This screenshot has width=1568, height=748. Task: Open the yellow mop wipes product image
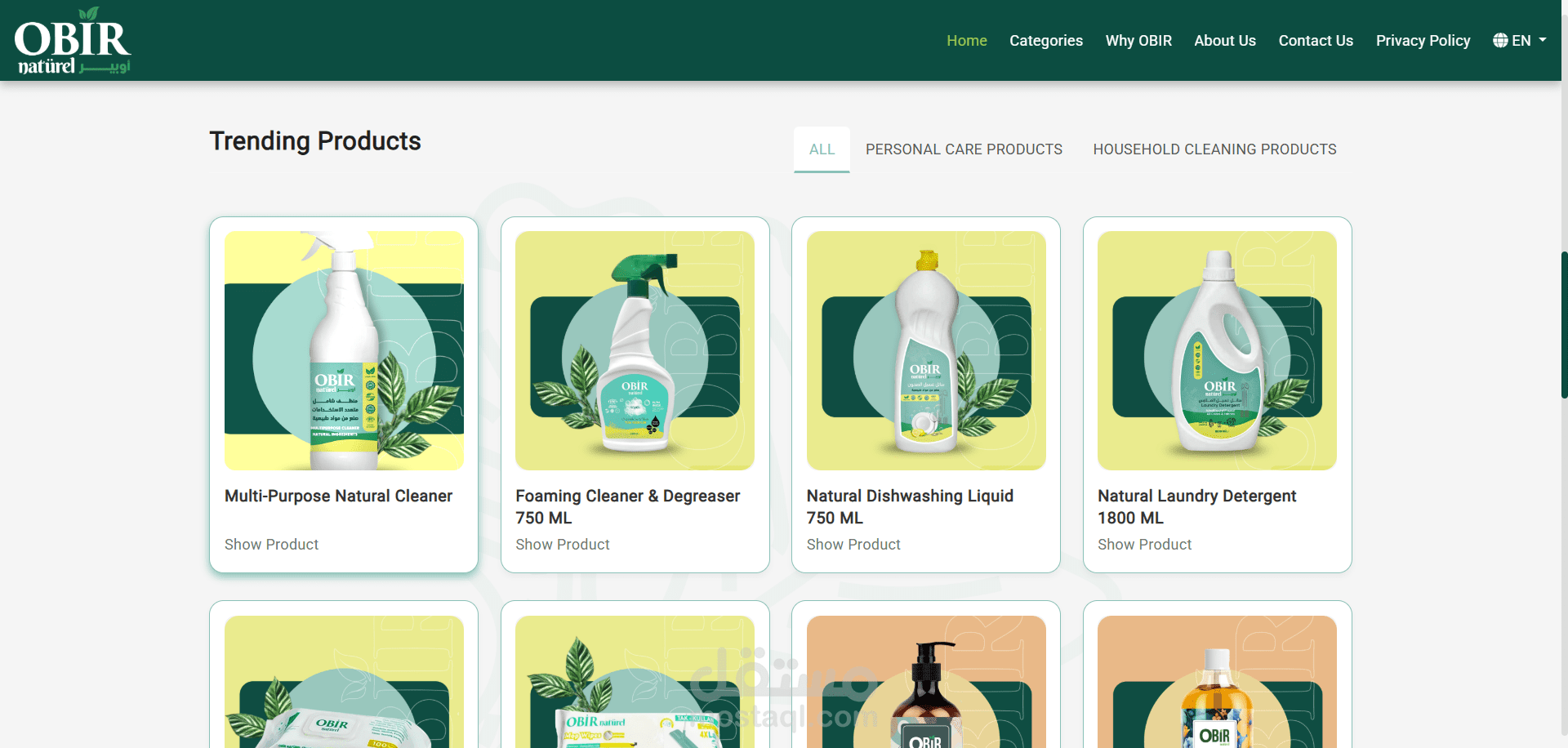coord(635,682)
